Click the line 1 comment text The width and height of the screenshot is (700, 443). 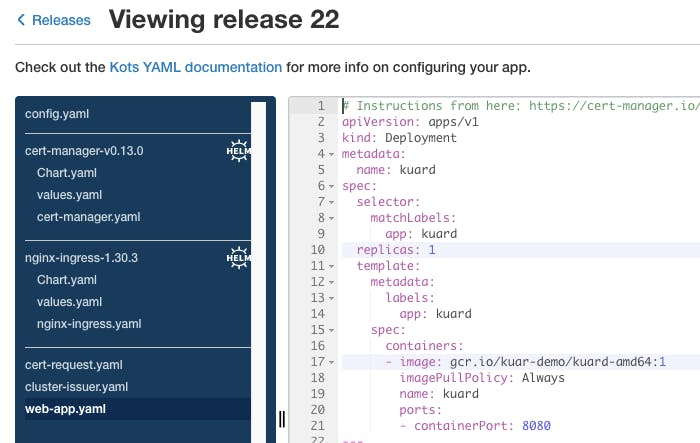click(521, 106)
